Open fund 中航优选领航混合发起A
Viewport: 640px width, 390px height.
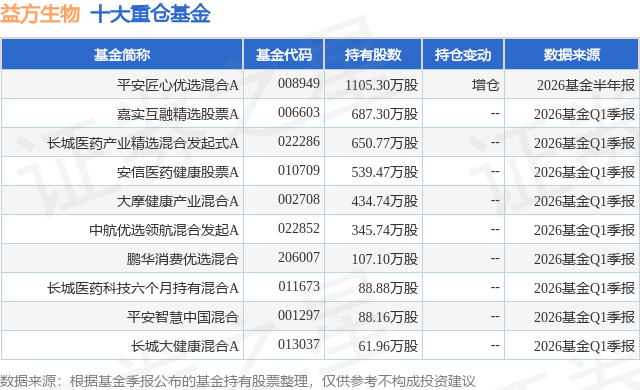click(x=164, y=230)
